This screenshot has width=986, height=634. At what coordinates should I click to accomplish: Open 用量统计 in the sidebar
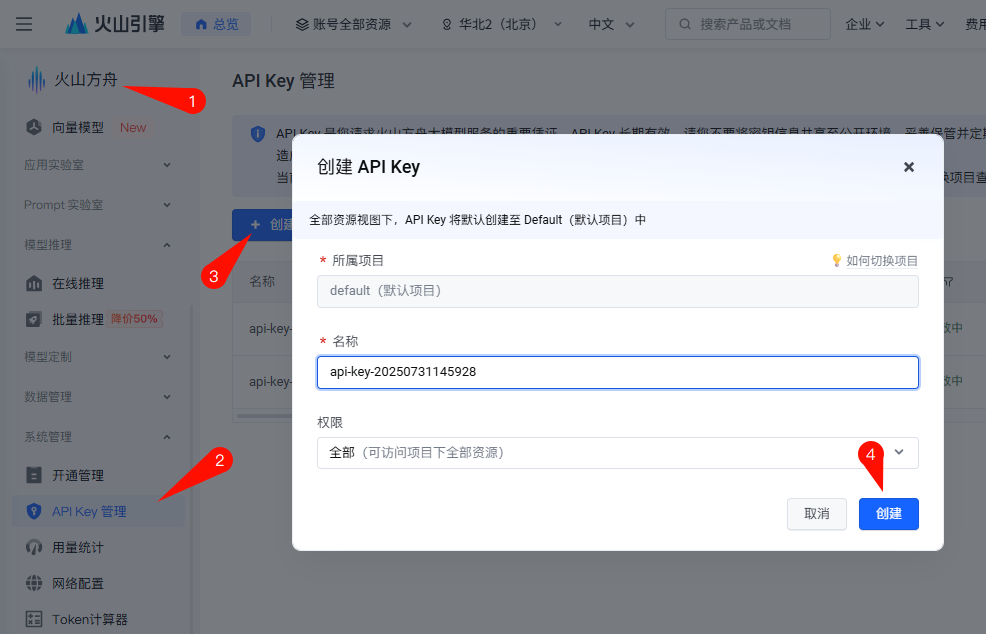[x=78, y=548]
